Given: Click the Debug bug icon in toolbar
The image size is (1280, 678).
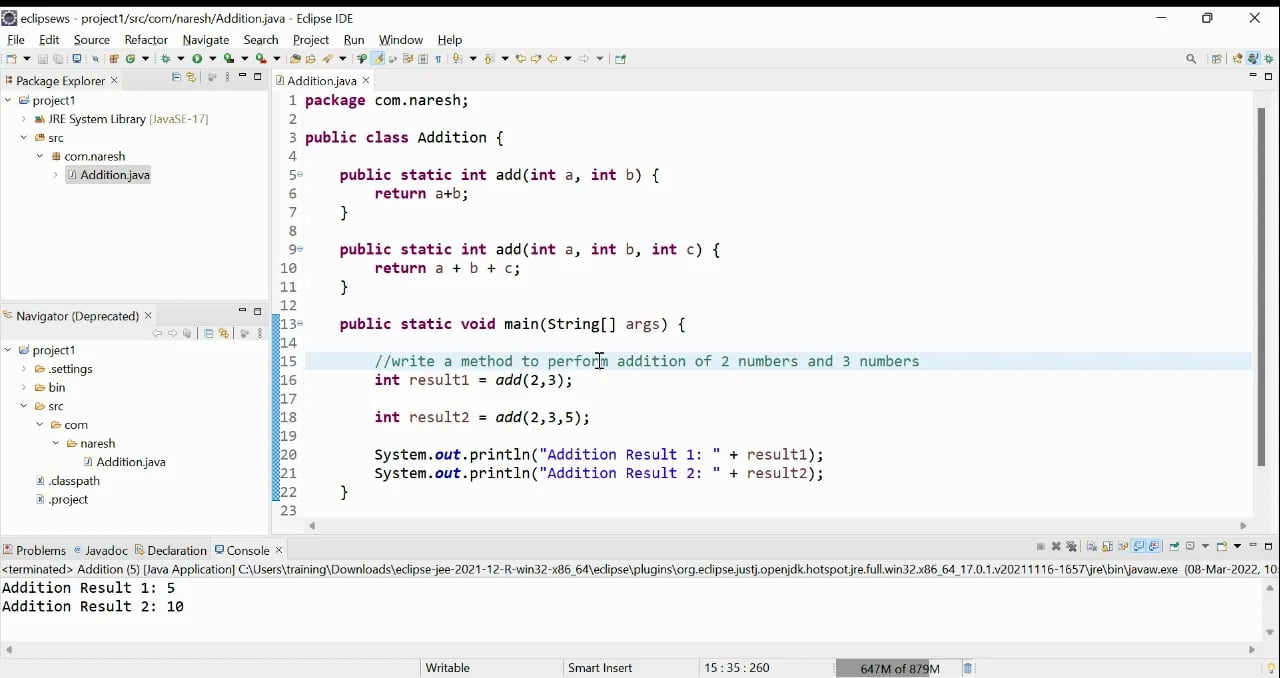Looking at the screenshot, I should 165,59.
